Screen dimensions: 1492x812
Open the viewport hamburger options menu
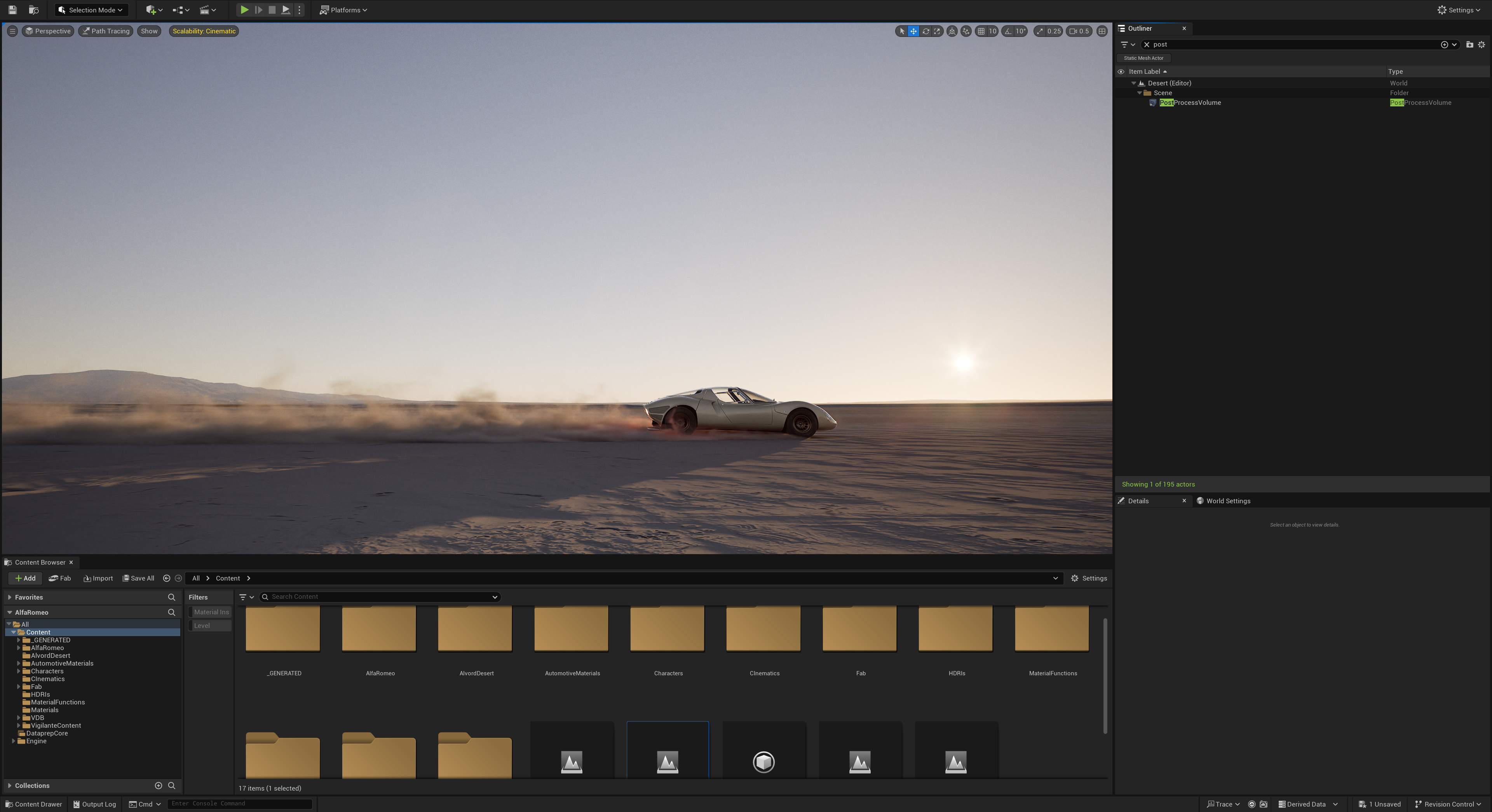tap(12, 31)
